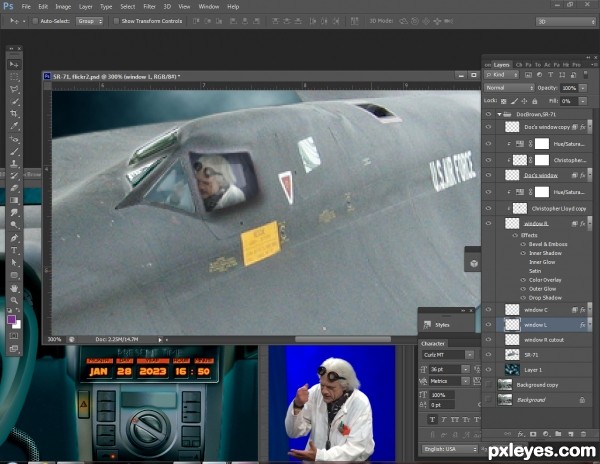This screenshot has height=464, width=600.
Task: Enable Show Transform Controls checkbox
Action: pos(116,21)
